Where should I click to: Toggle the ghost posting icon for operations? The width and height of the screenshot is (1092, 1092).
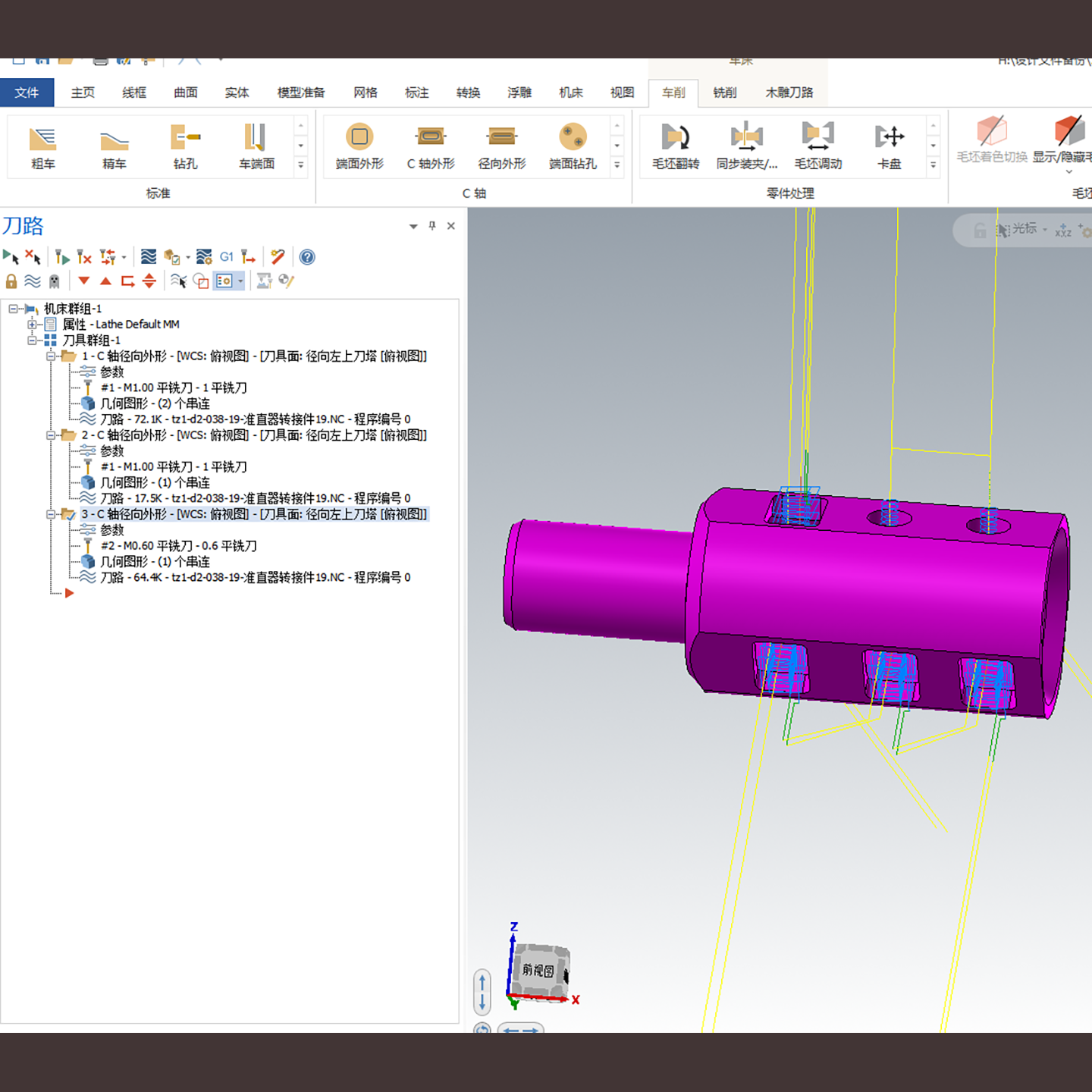coord(55,281)
